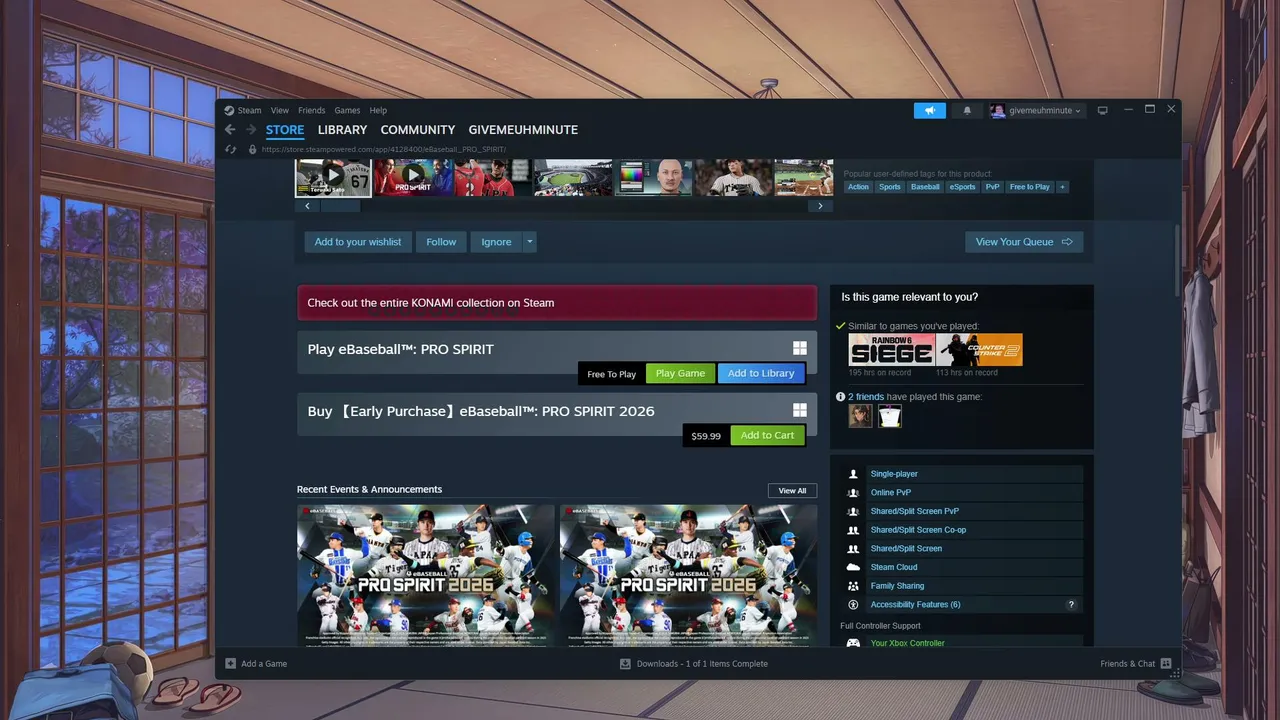This screenshot has width=1280, height=720.
Task: Click the Single-player feature icon
Action: point(853,474)
